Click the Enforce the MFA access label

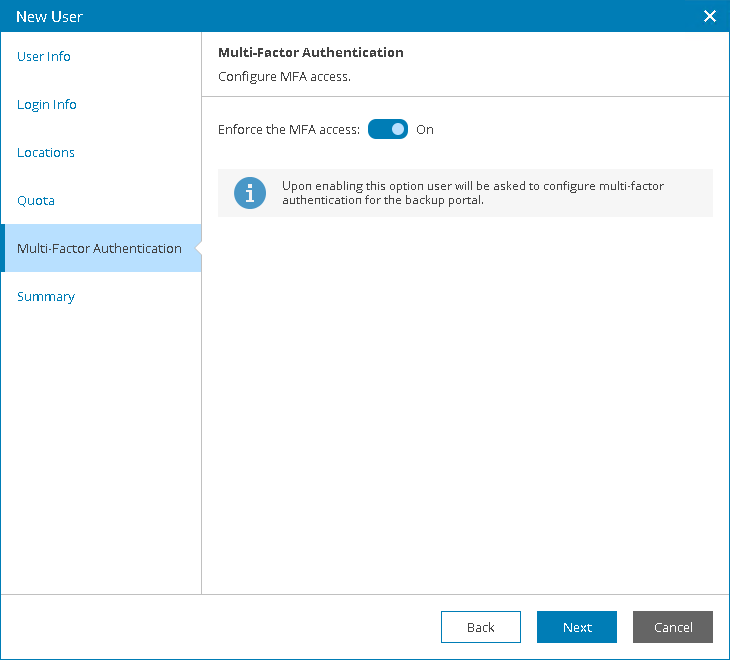click(x=289, y=130)
